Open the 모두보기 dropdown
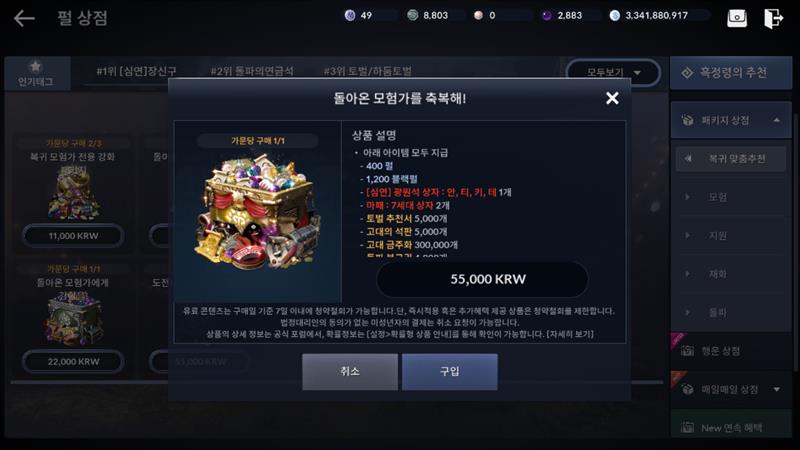 (613, 72)
